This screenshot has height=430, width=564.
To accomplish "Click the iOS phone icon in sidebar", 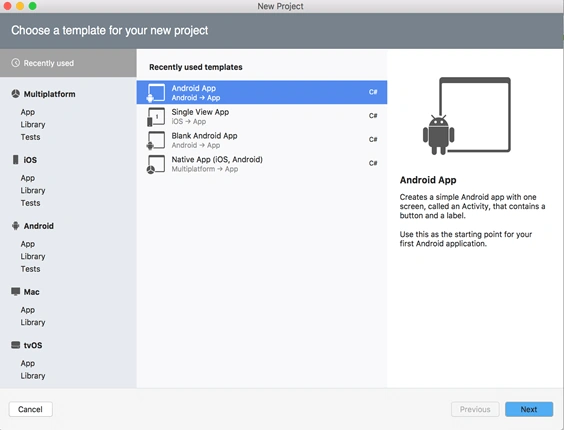I will 15,160.
